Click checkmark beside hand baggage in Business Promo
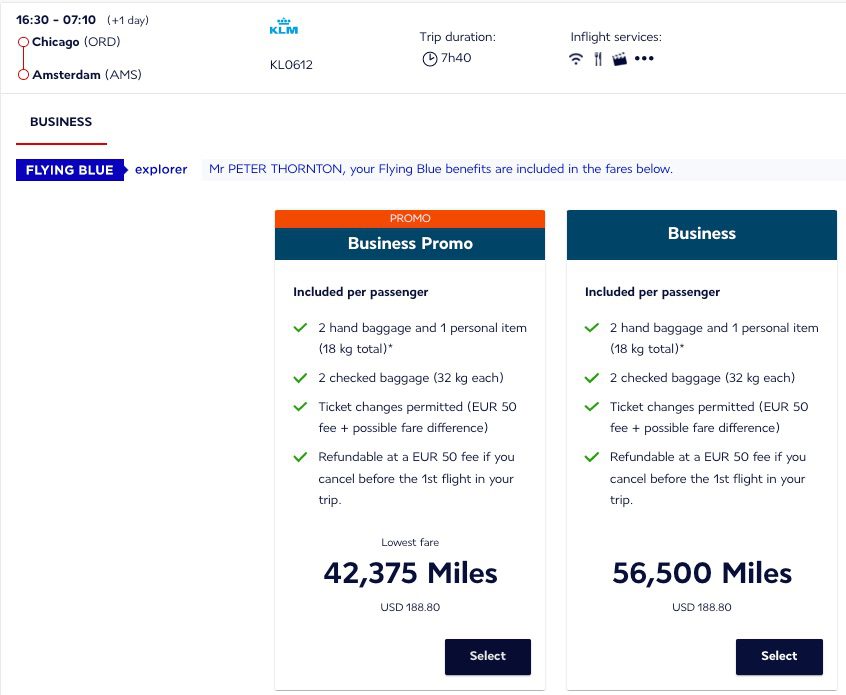Image resolution: width=846 pixels, height=695 pixels. [x=299, y=327]
